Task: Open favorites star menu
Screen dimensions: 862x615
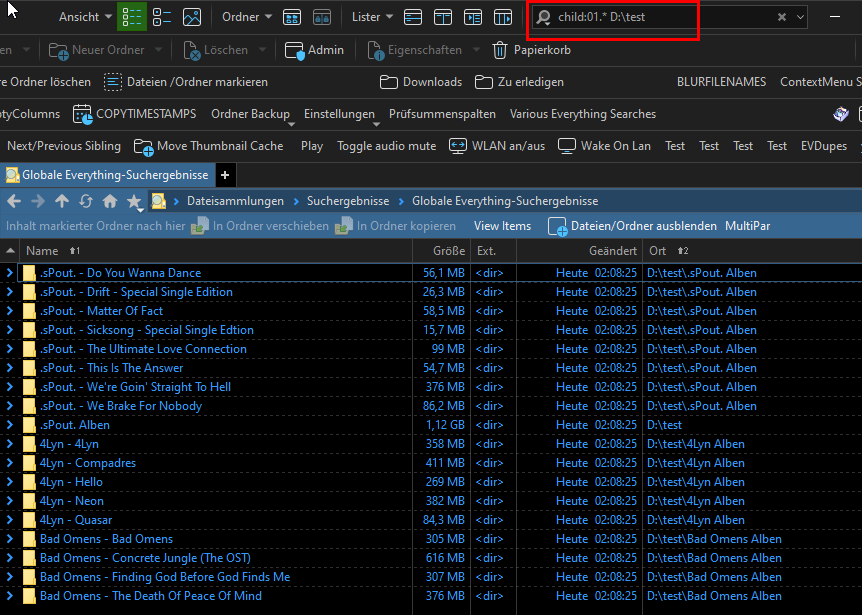Action: click(x=134, y=202)
